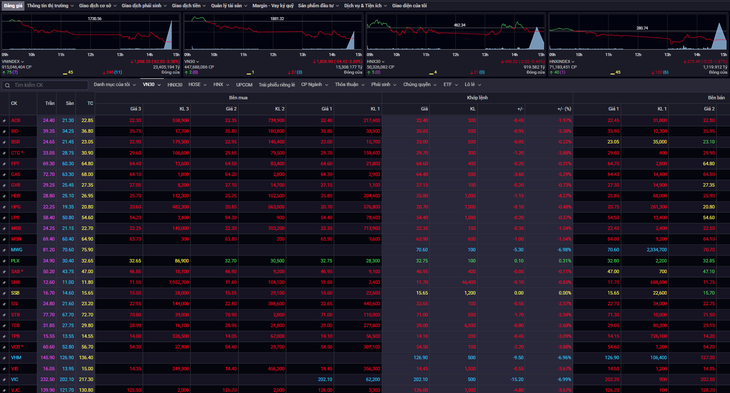This screenshot has width=730, height=393.
Task: Pin the FPT stock row
Action: click(x=4, y=164)
